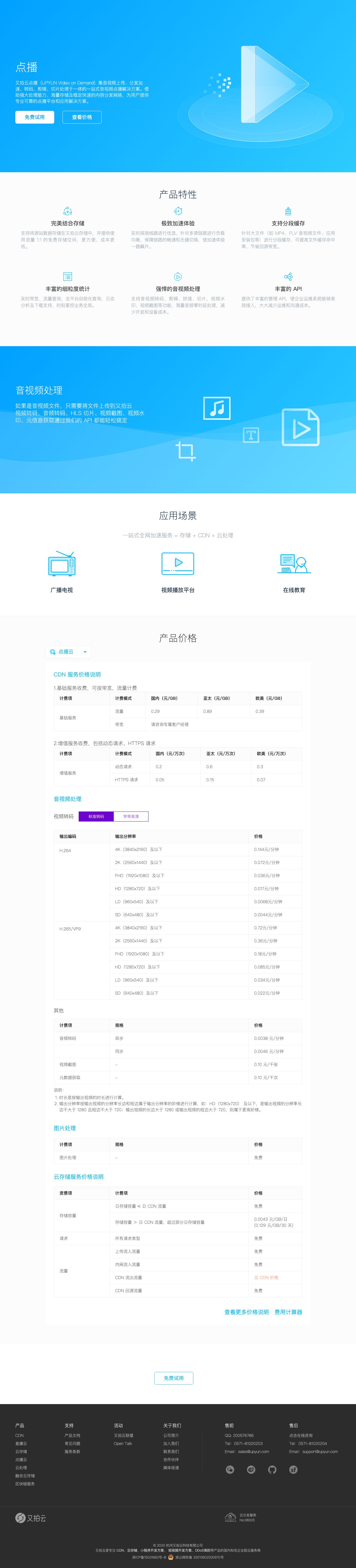Image resolution: width=356 pixels, height=1568 pixels.
Task: Click the blue 音视频处理 section heading in pricing
Action: (67, 799)
